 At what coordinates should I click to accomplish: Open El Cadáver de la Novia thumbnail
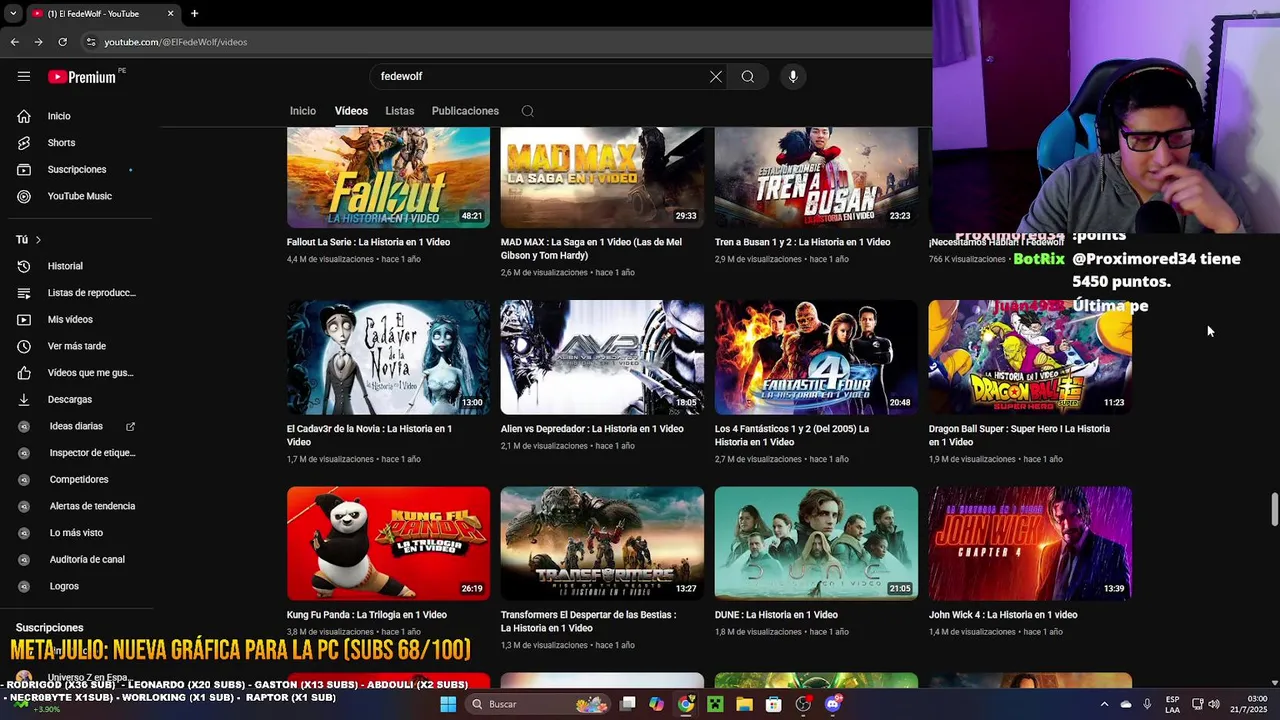click(x=388, y=357)
